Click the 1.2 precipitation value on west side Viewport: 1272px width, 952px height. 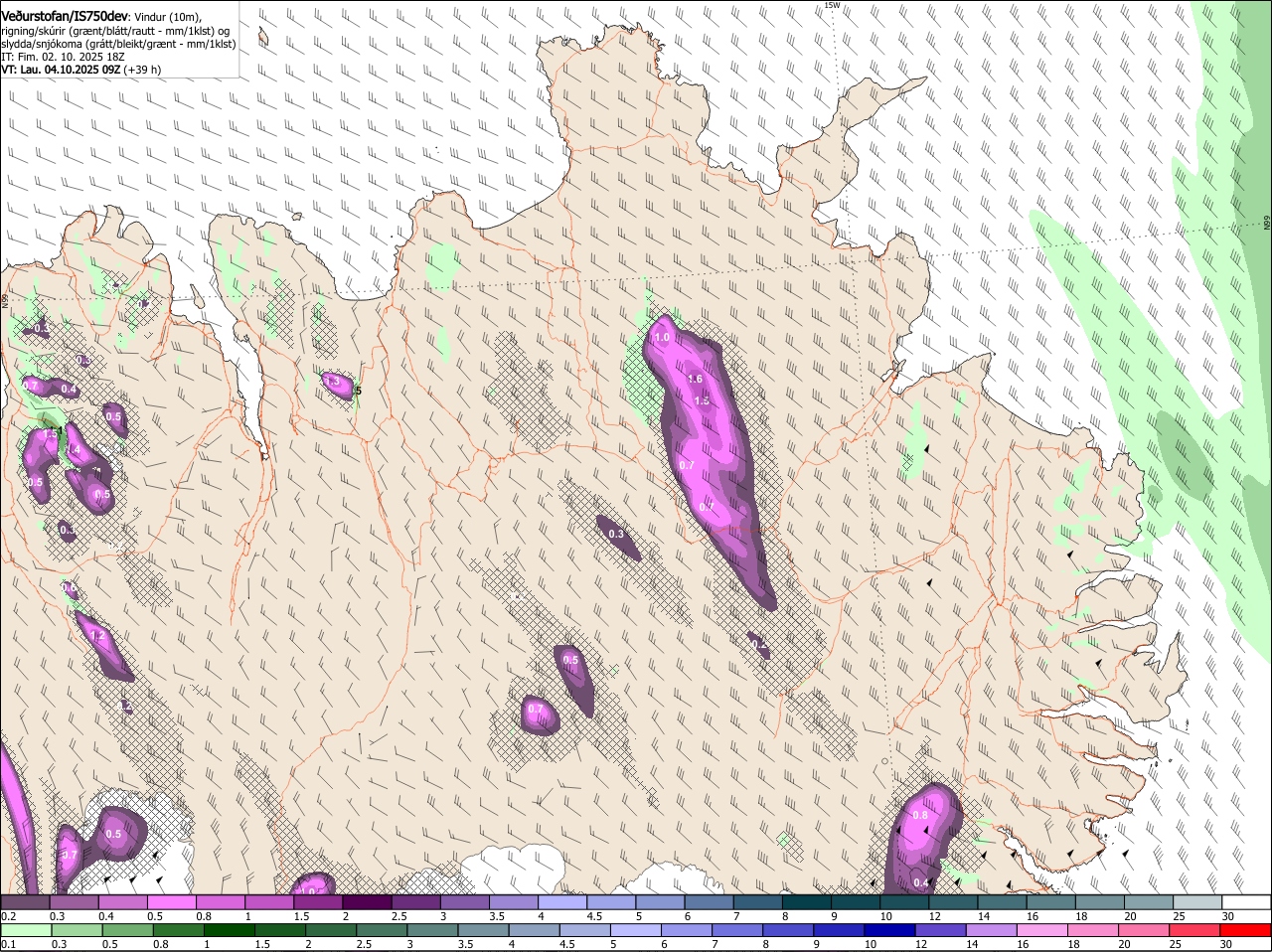click(97, 636)
